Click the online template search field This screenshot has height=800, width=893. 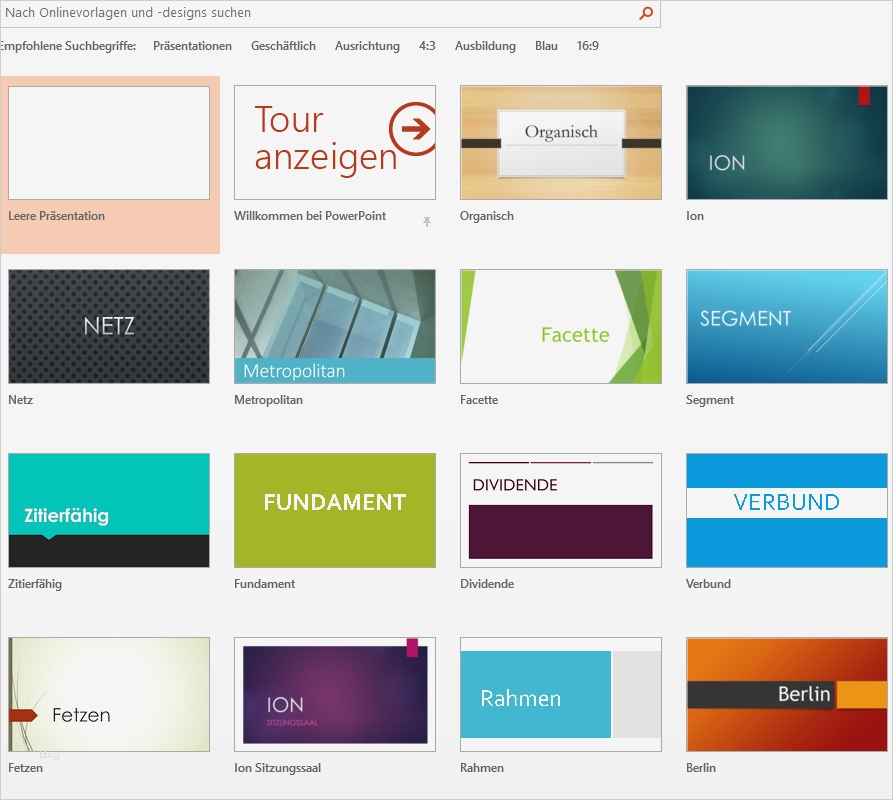tap(300, 14)
